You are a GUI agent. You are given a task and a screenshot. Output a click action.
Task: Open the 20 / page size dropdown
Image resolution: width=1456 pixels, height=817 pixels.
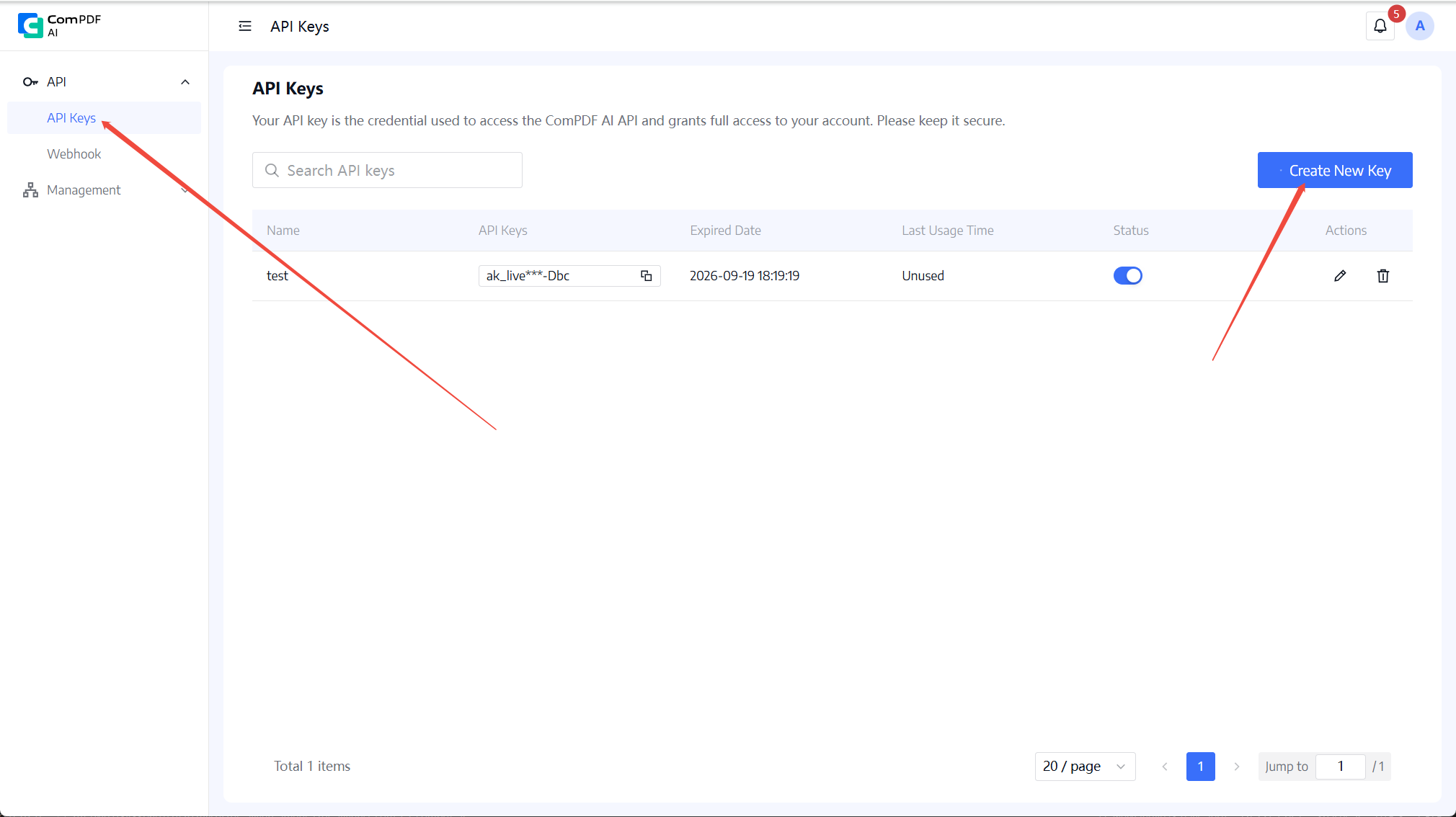1085,767
